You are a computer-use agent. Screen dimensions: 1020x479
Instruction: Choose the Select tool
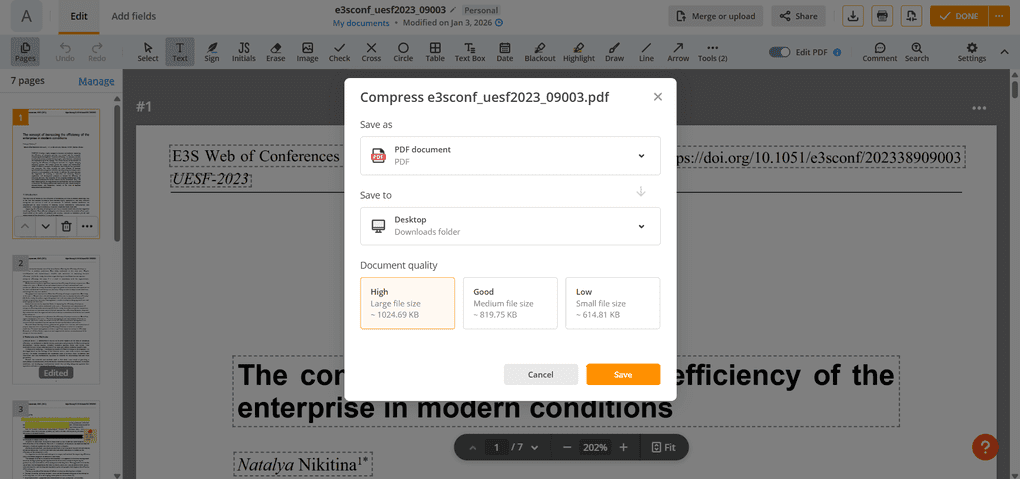(x=148, y=52)
